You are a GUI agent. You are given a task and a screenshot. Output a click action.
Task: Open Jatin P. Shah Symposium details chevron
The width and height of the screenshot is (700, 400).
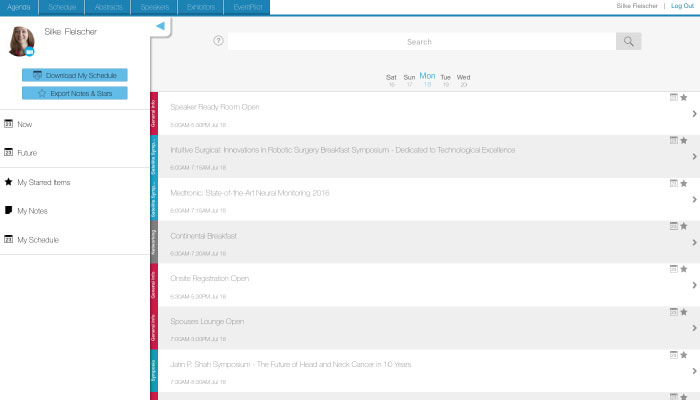point(694,371)
